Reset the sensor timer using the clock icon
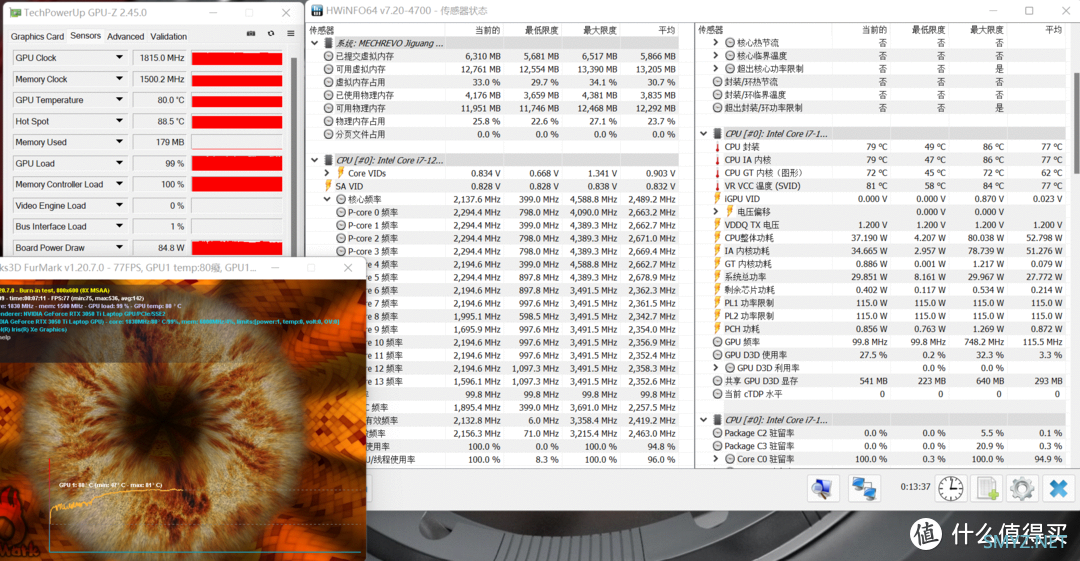 tap(951, 488)
